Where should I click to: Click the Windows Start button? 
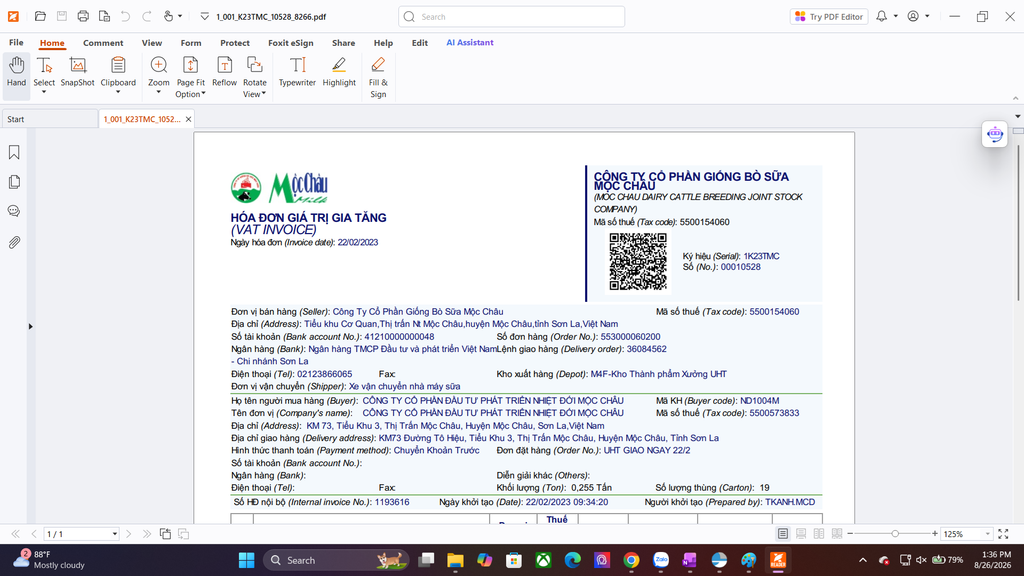246,560
